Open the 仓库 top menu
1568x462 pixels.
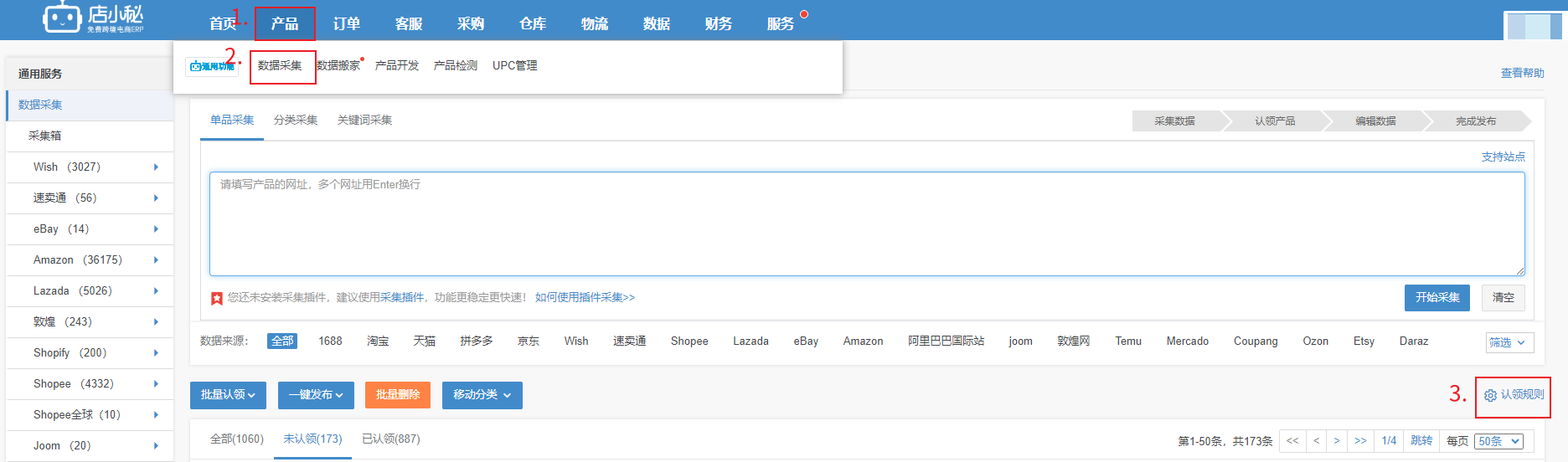533,23
